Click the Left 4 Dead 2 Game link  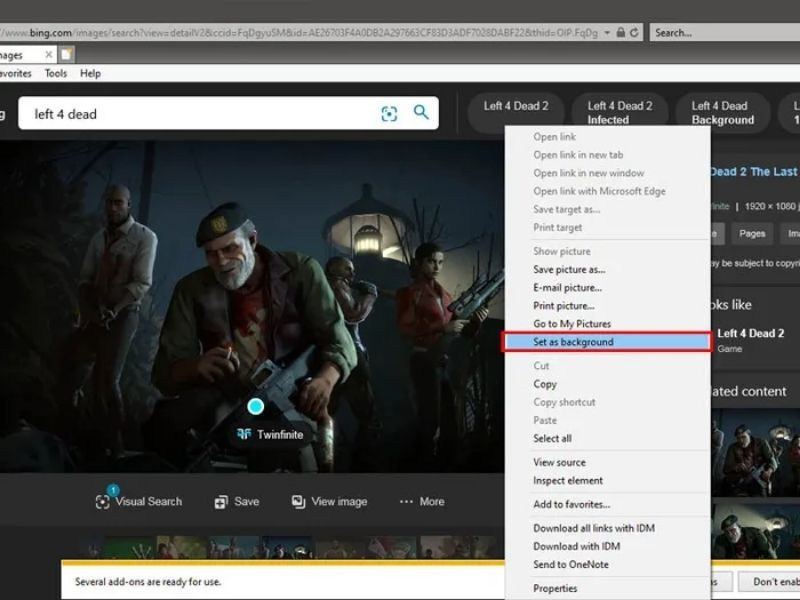click(x=751, y=340)
